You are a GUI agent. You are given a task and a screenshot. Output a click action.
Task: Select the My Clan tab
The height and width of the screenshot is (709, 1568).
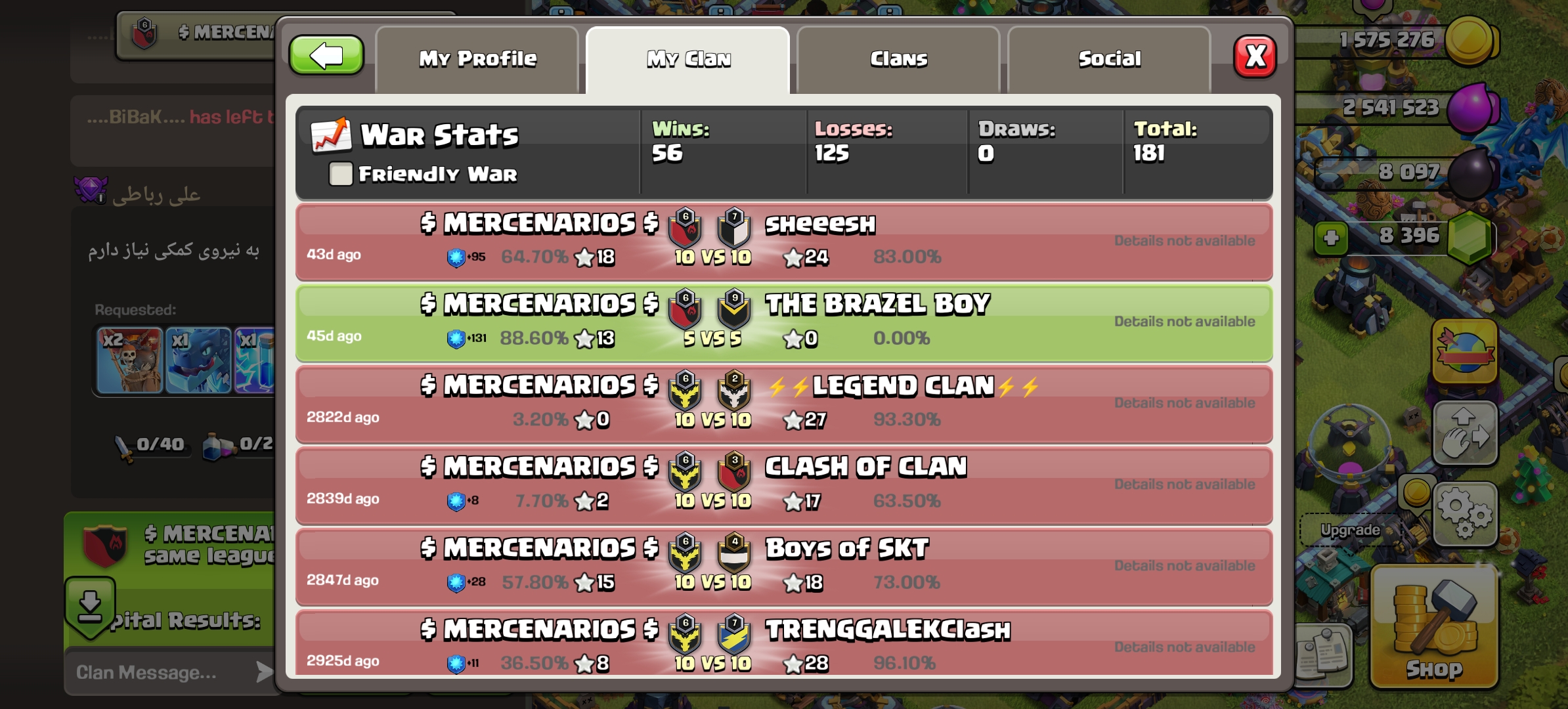tap(688, 59)
